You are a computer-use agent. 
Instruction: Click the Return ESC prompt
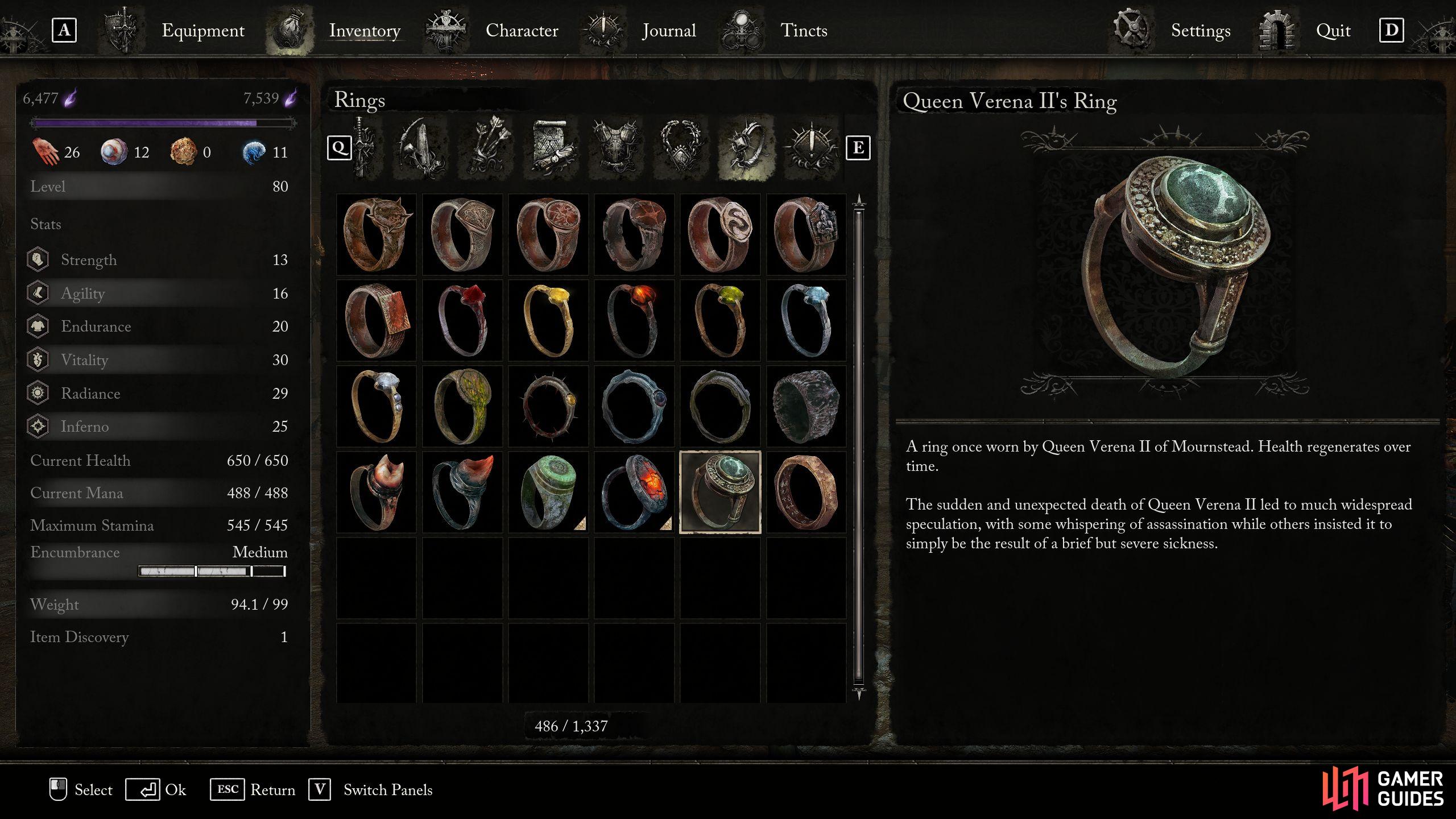tap(253, 789)
